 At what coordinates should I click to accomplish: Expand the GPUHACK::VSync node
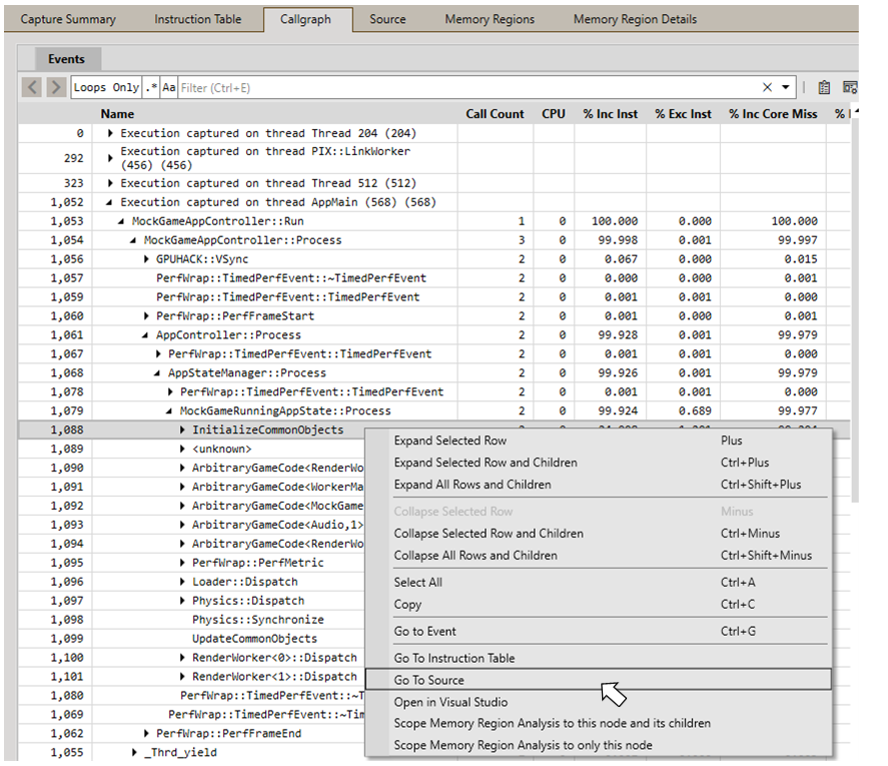coord(146,259)
